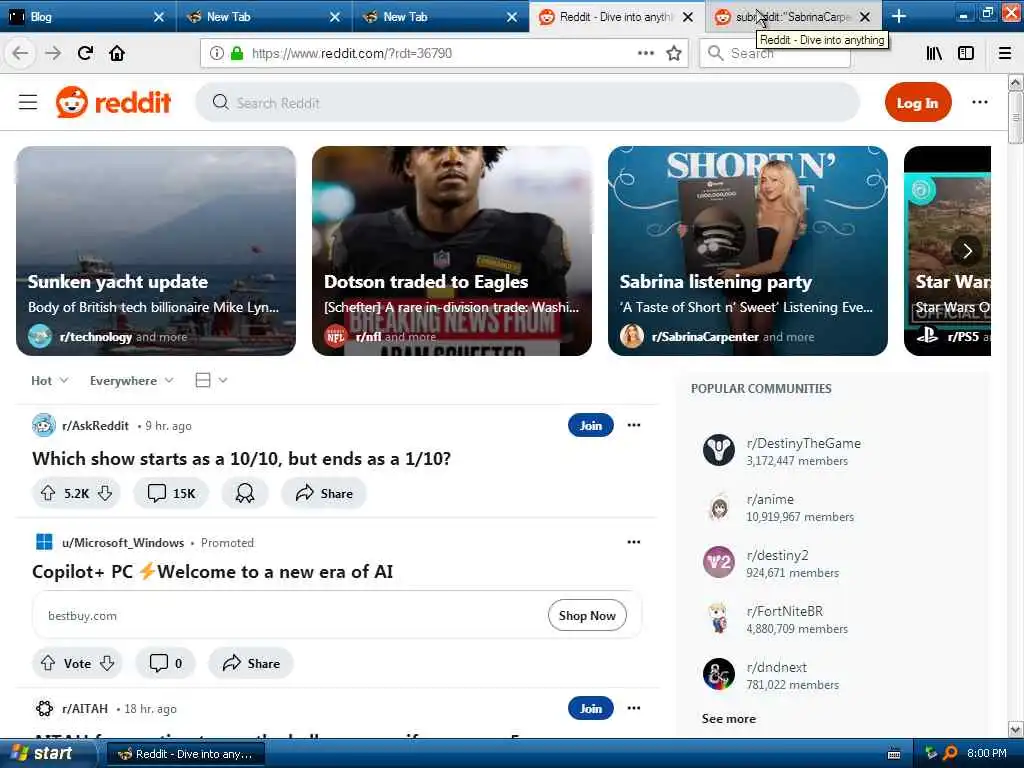Switch to the Blog tab
Viewport: 1024px width, 768px height.
(x=88, y=16)
